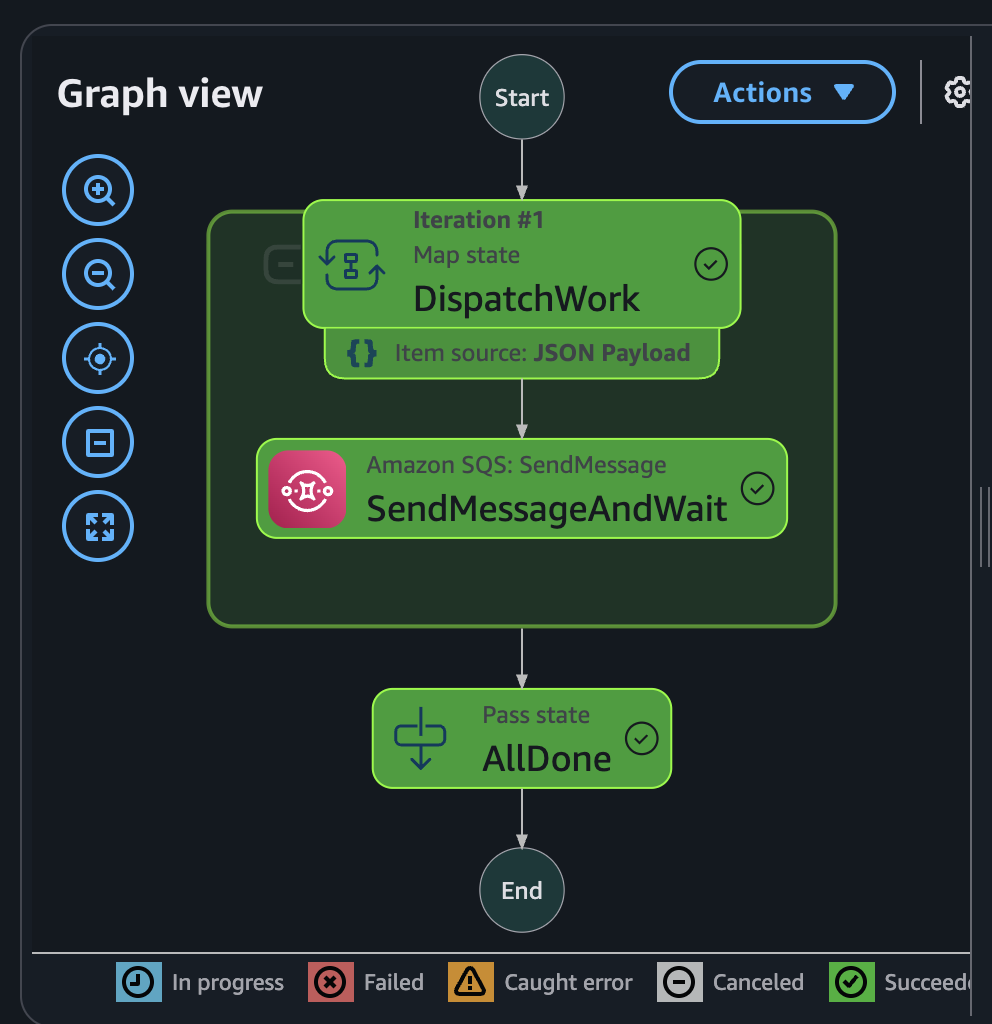Click SendMessageAndWait success checkmark
Screen dimensions: 992x1024
(758, 488)
